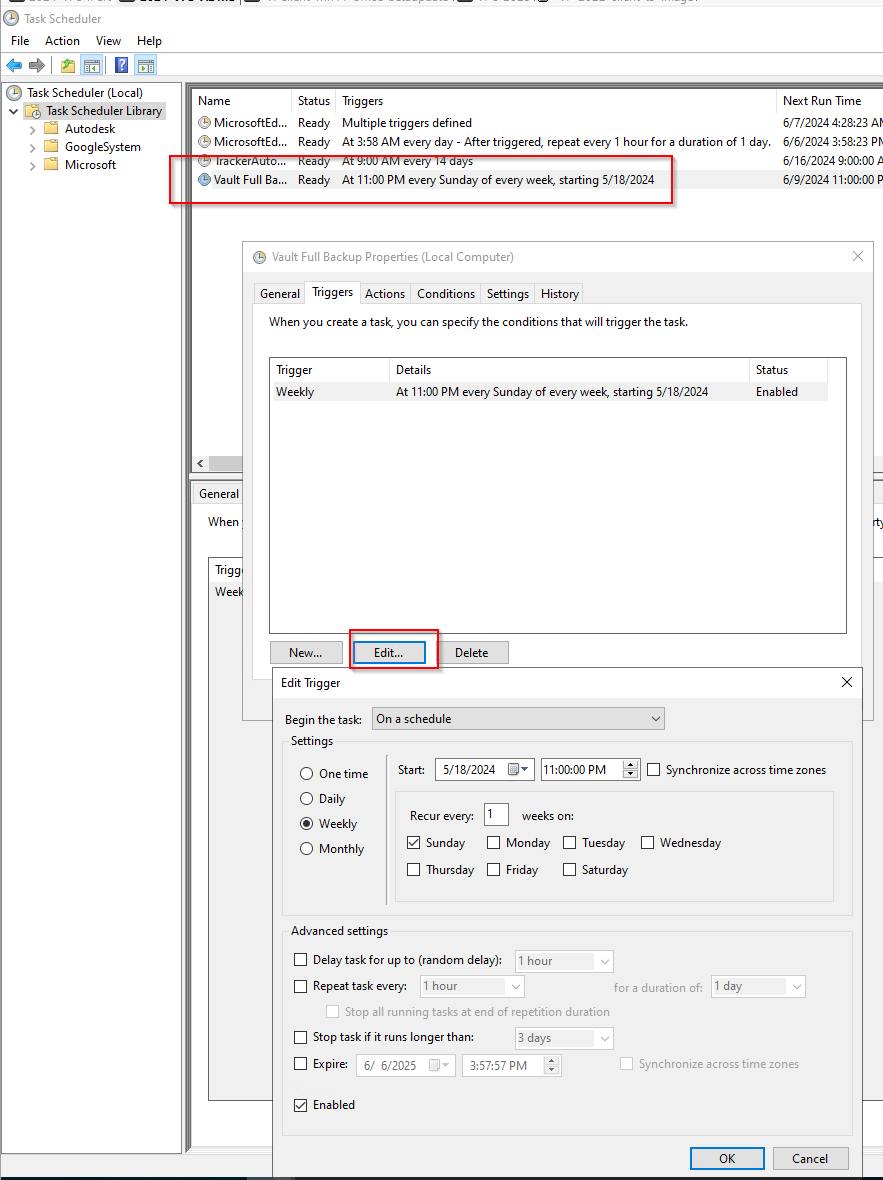Toggle the console tree pane icon

(92, 65)
